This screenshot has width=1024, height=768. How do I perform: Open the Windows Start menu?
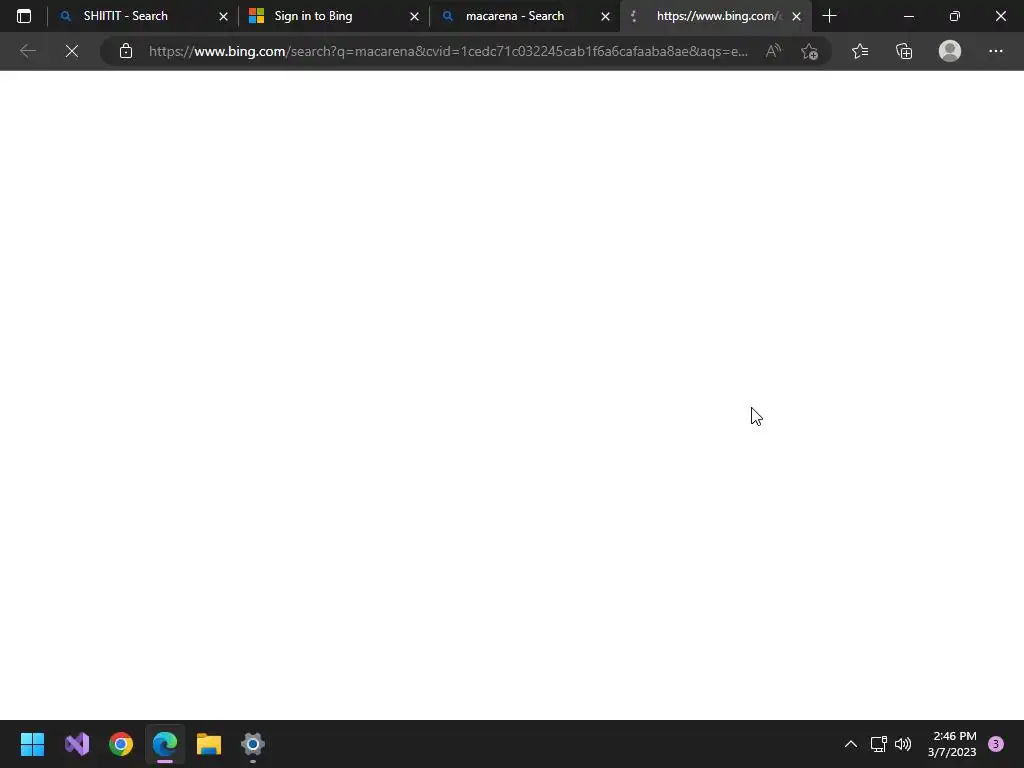point(32,744)
